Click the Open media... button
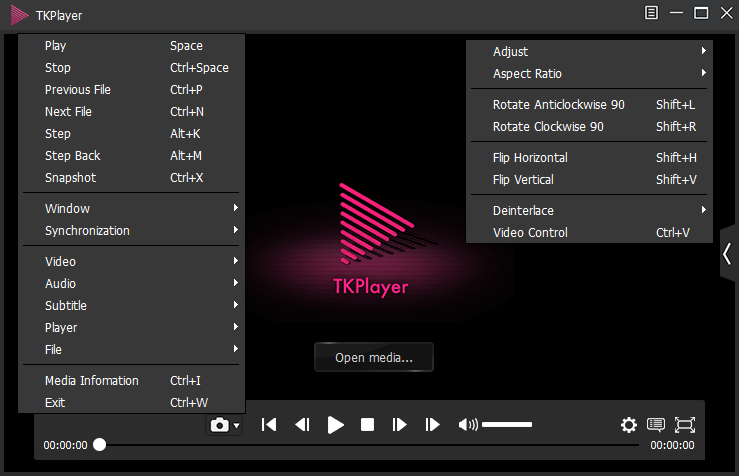Viewport: 739px width, 476px height. [373, 357]
